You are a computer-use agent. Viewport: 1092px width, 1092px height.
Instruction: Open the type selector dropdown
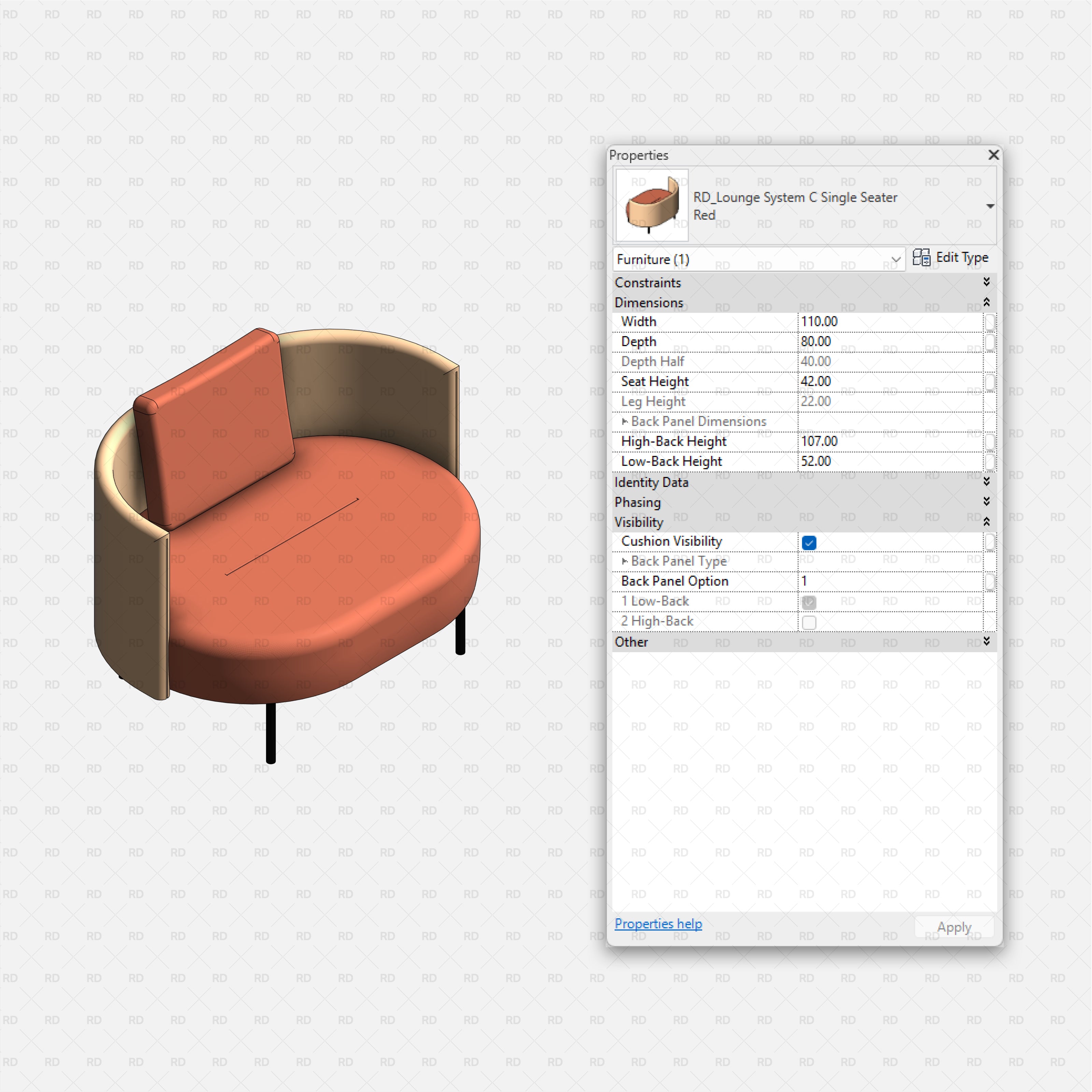(990, 206)
